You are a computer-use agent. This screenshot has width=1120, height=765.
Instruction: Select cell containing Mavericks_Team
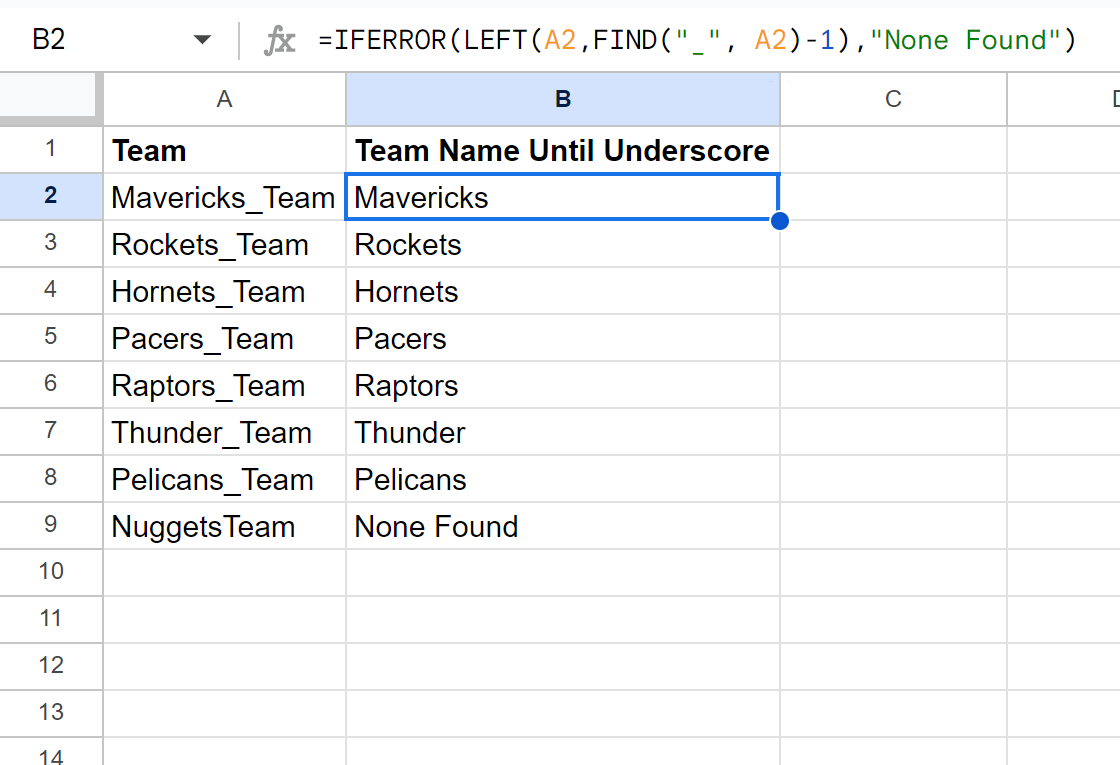click(223, 198)
